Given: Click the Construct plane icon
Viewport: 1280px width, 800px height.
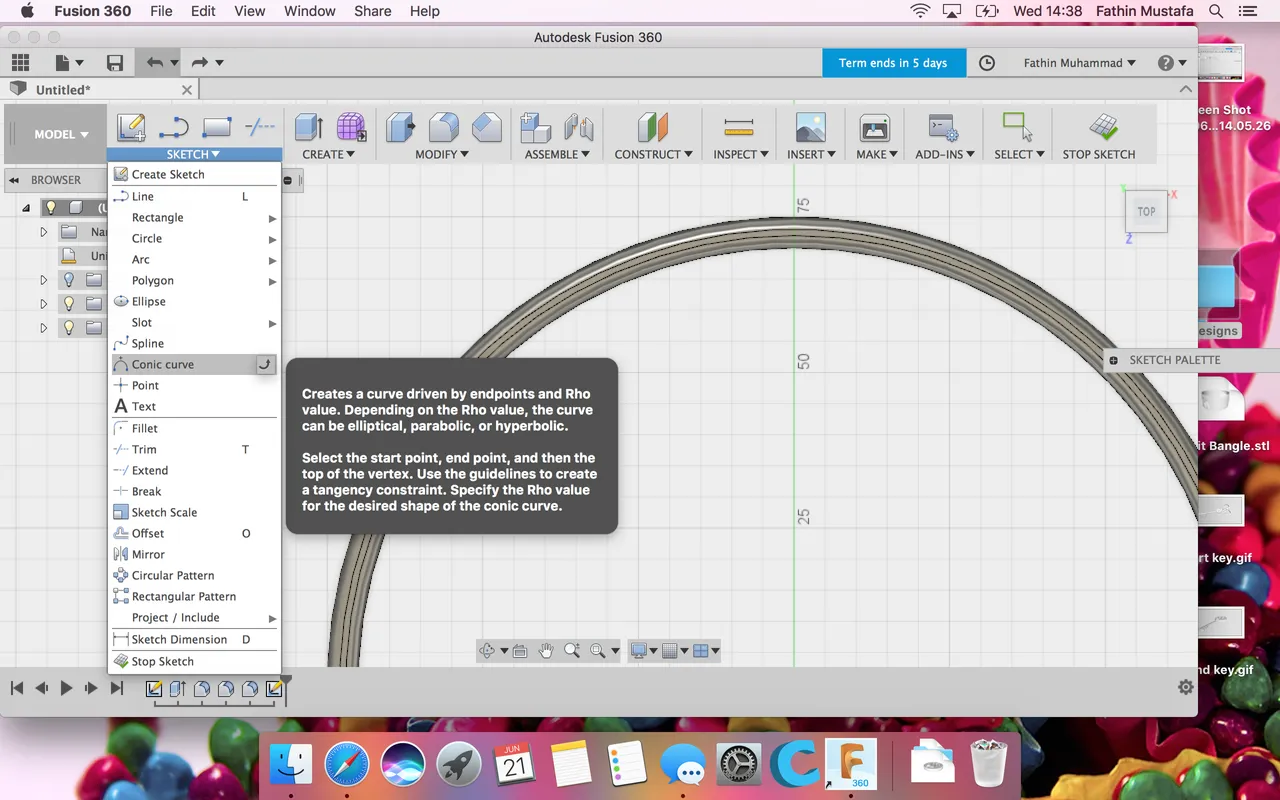Looking at the screenshot, I should (x=653, y=127).
